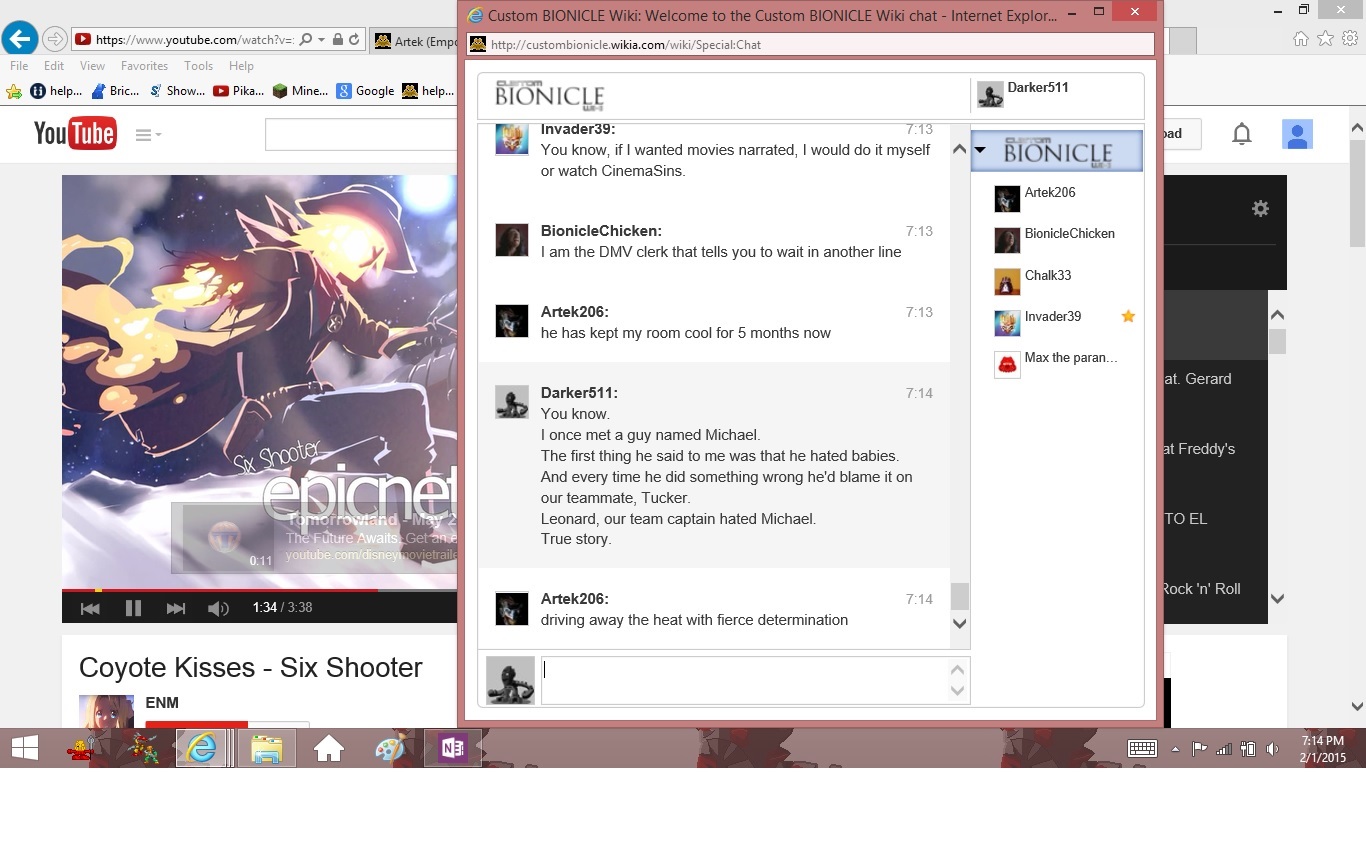
Task: Open the IE favorites star at the window's top right
Action: click(x=1325, y=39)
